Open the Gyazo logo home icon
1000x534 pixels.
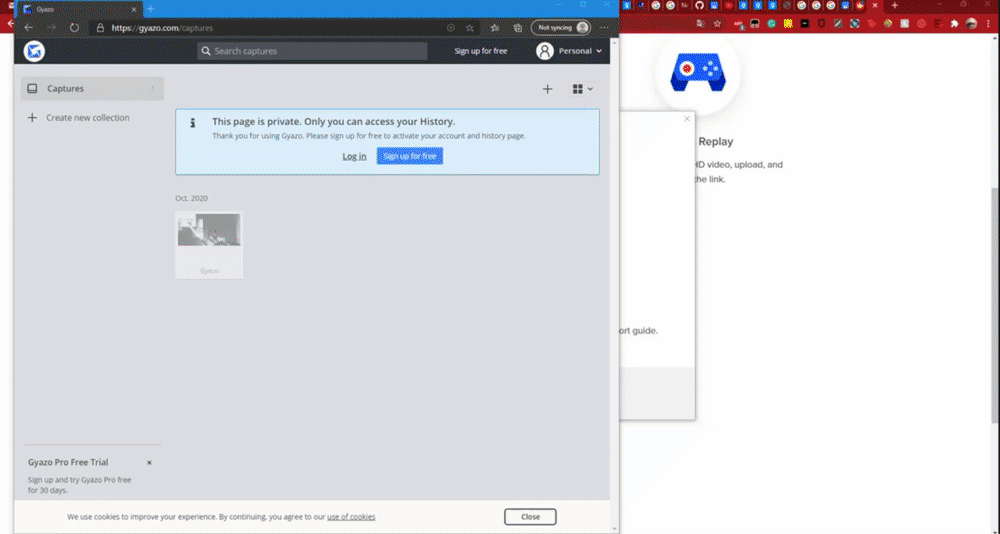tap(34, 51)
